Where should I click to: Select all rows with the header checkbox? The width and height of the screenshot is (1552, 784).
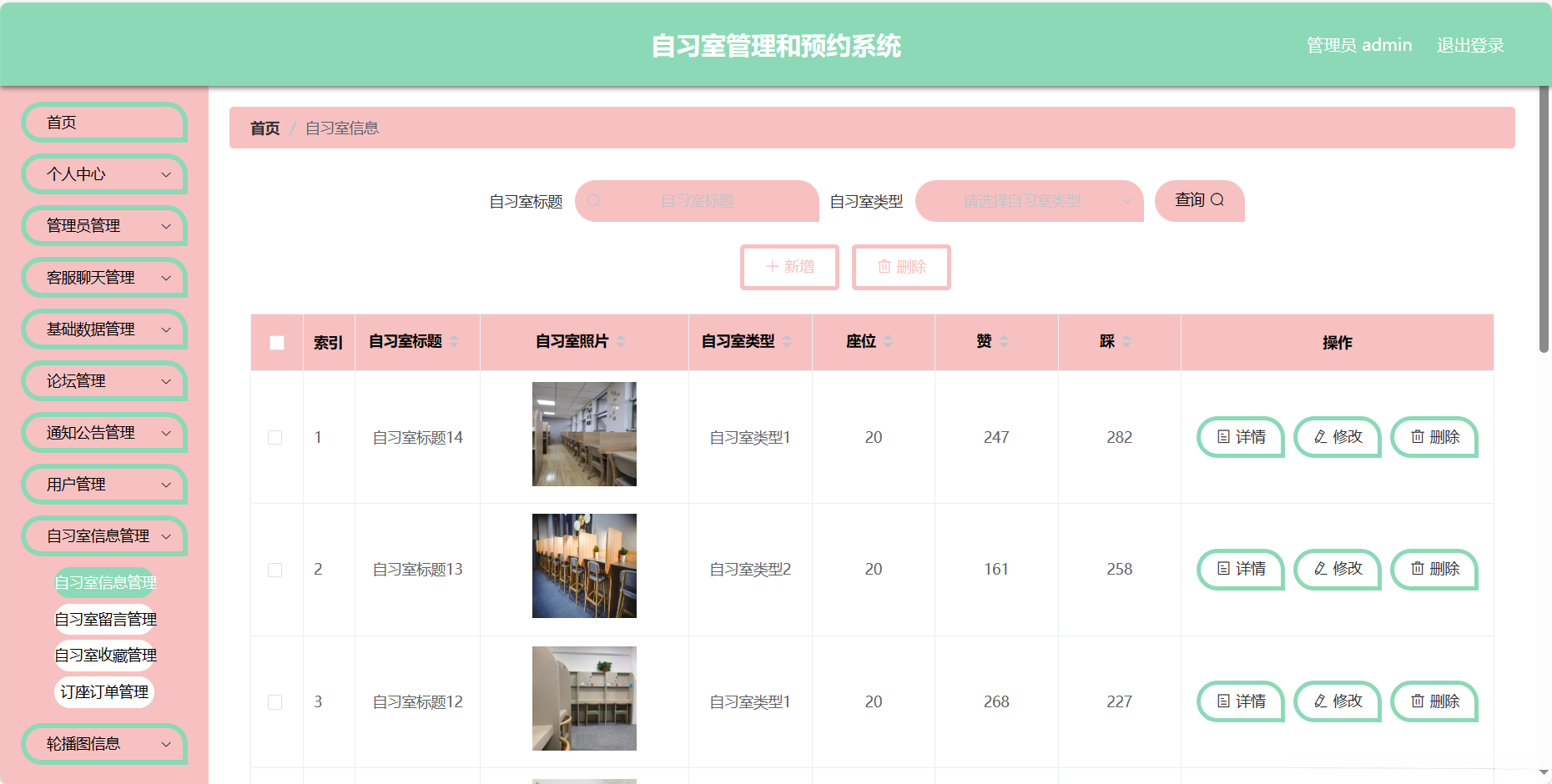(x=277, y=342)
